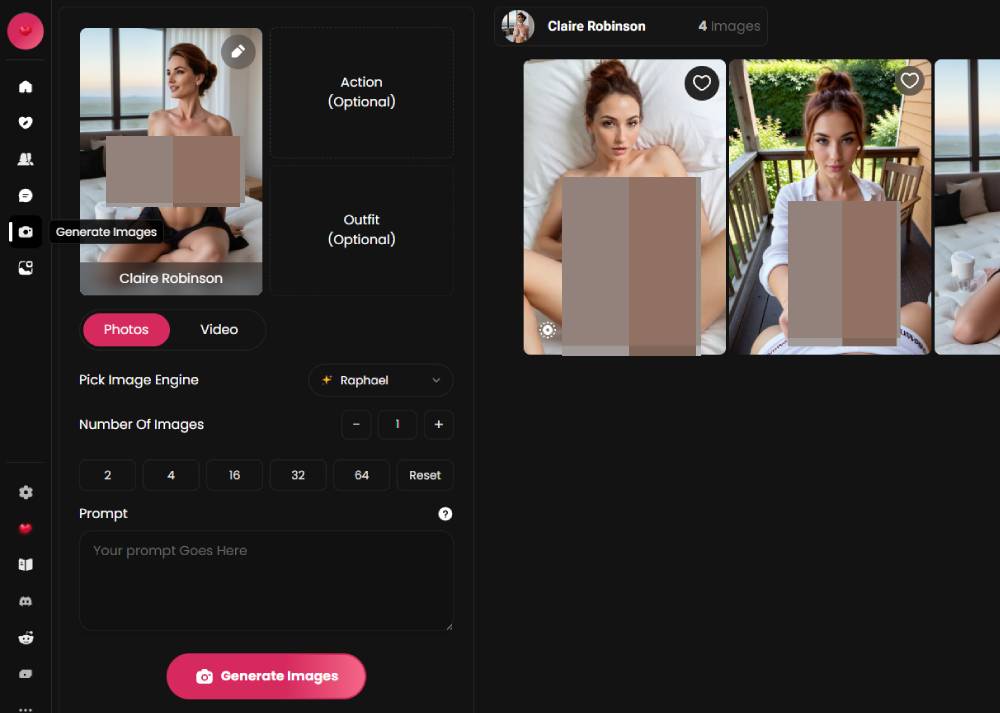Open Reddit via sidebar Reddit icon

point(26,637)
